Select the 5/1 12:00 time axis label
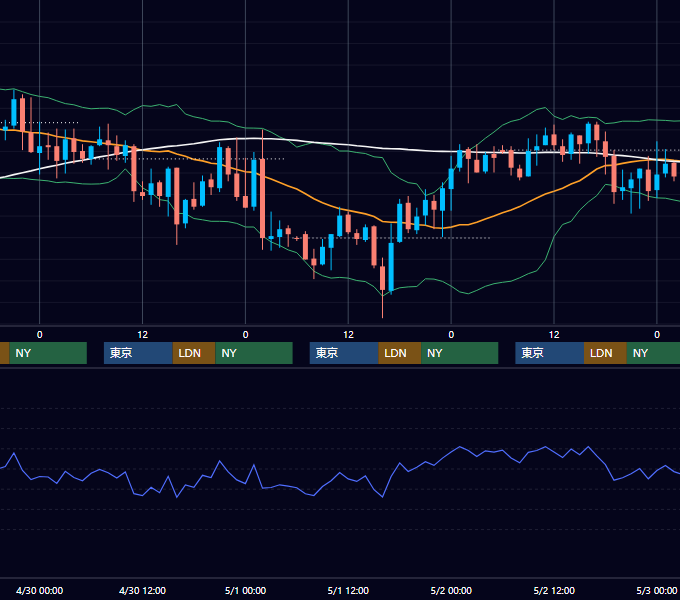 (348, 590)
